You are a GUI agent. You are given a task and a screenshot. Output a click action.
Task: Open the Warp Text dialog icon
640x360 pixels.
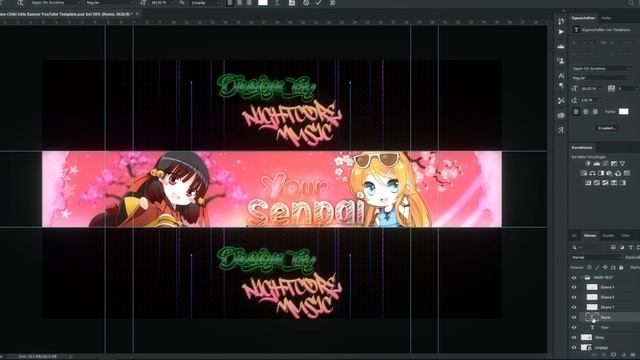click(x=277, y=3)
